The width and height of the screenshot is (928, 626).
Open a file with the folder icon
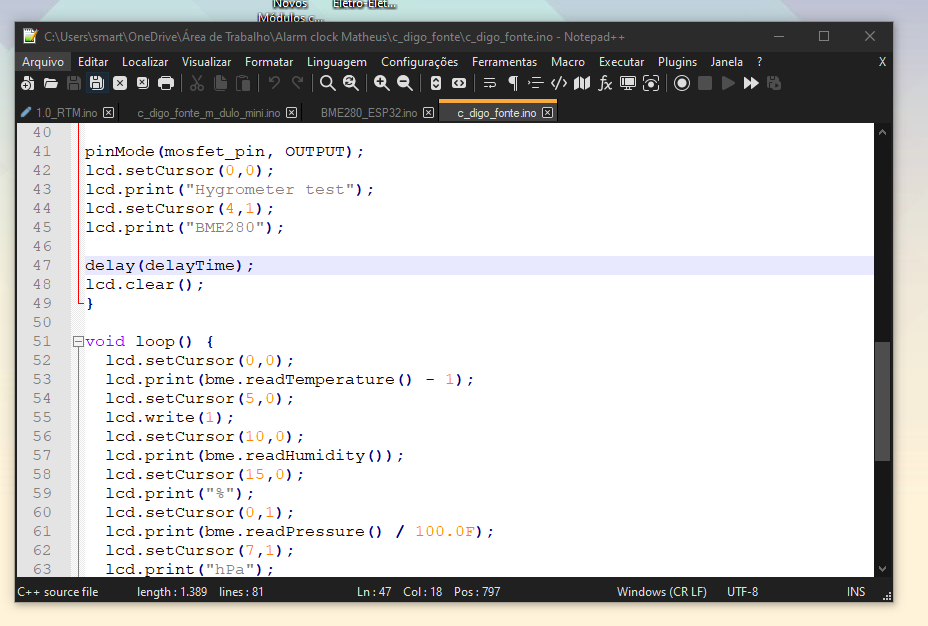click(51, 83)
